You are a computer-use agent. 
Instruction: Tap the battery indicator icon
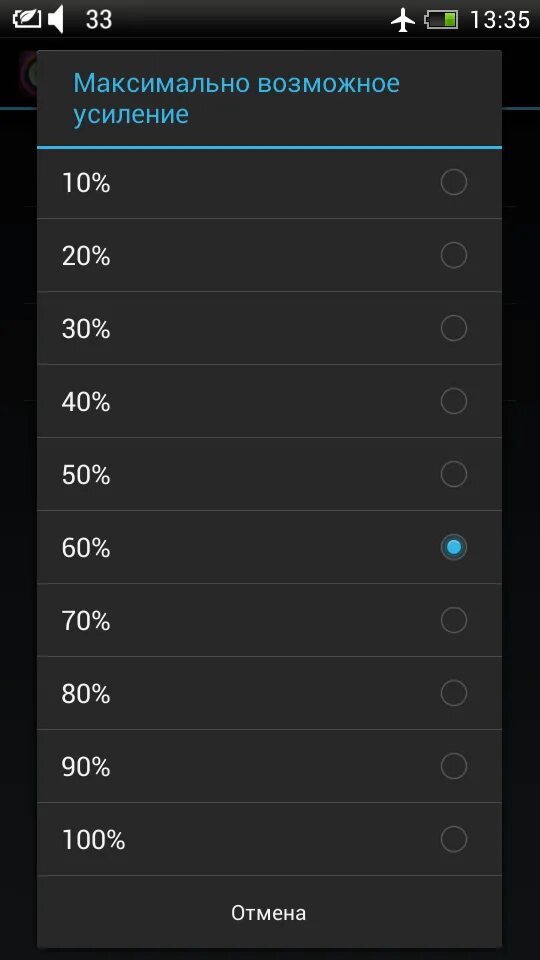(441, 20)
